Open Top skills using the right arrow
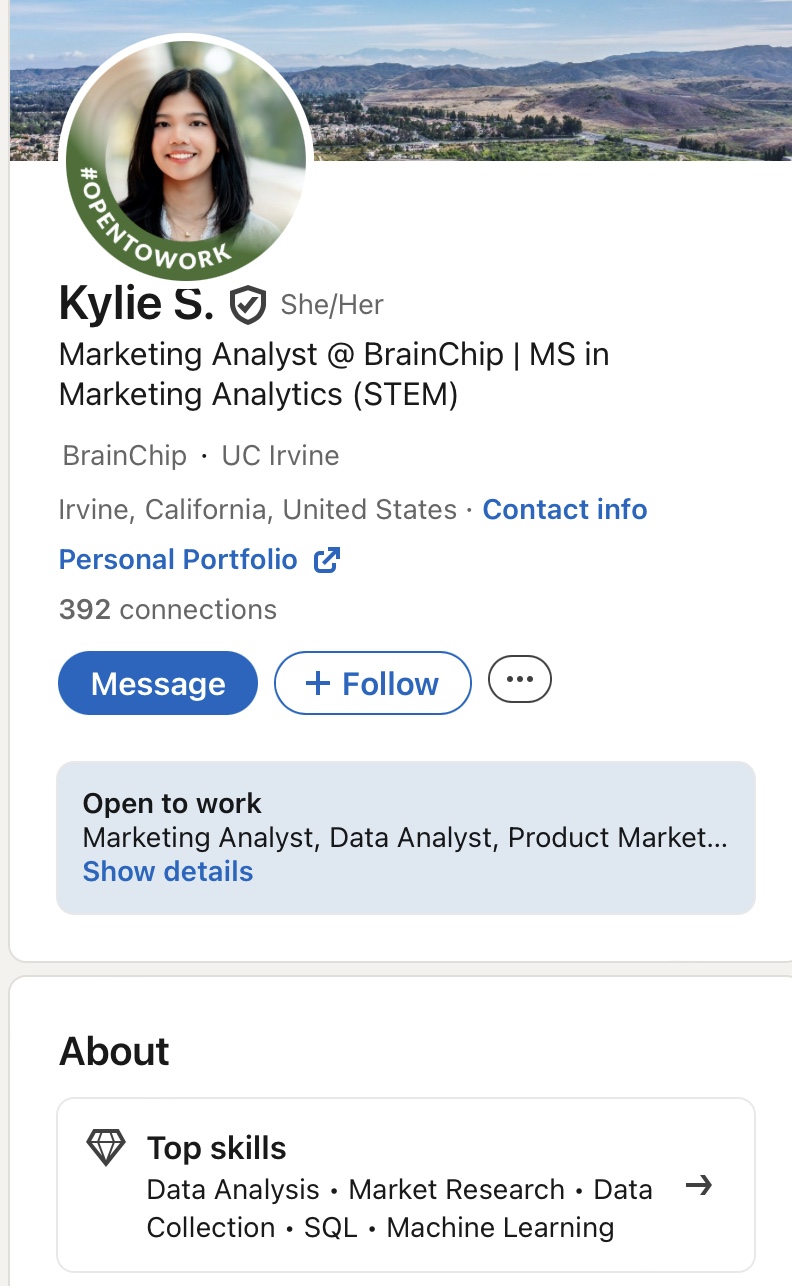Image resolution: width=792 pixels, height=1286 pixels. point(699,1186)
